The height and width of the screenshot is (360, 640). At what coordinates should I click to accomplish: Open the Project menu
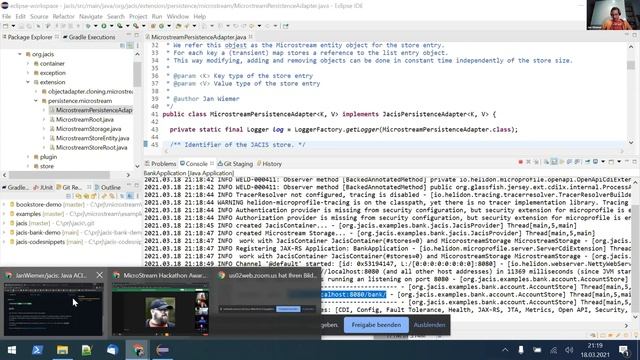pyautogui.click(x=138, y=16)
